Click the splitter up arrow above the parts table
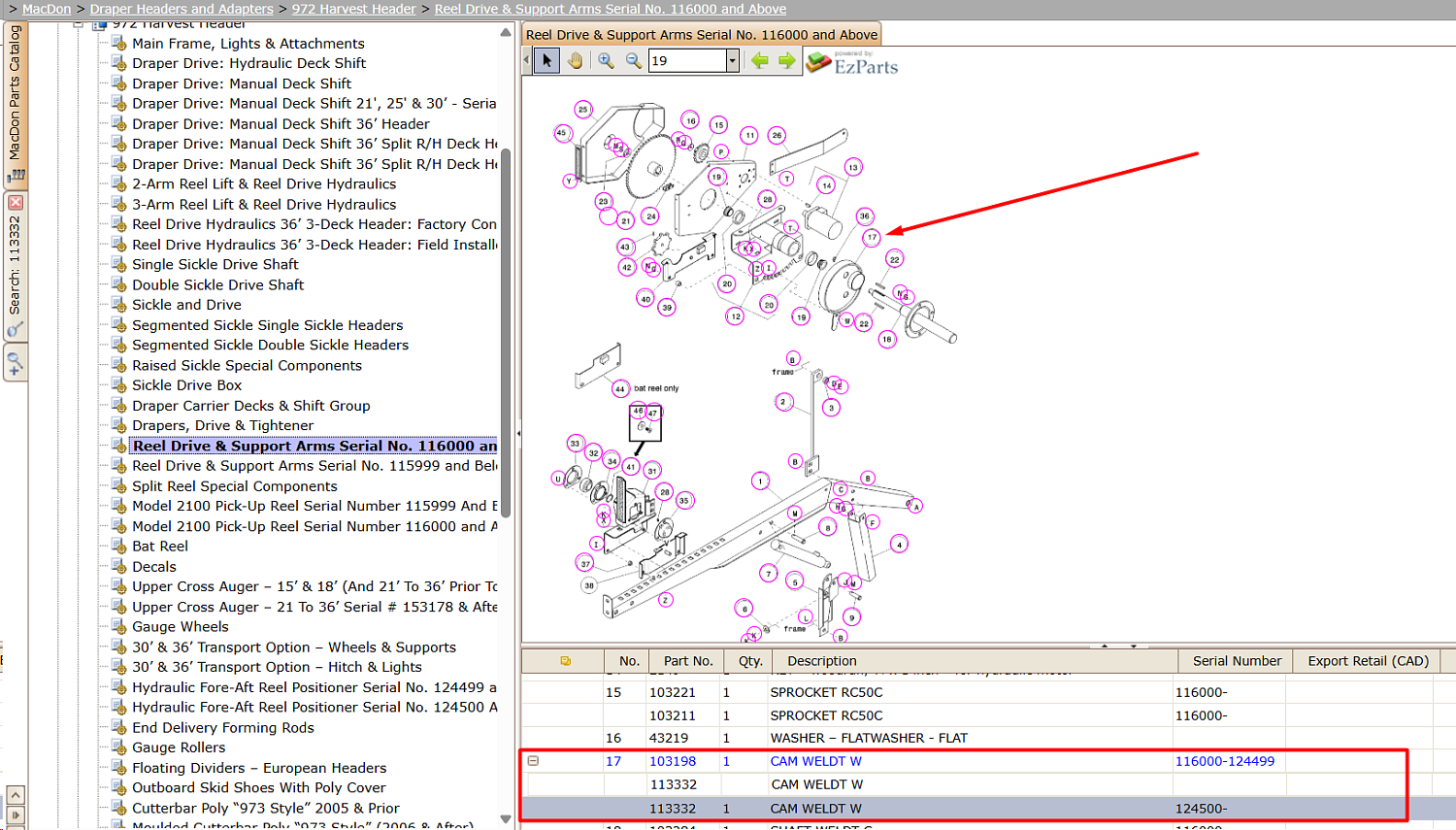Viewport: 1456px width, 830px height. [1105, 646]
